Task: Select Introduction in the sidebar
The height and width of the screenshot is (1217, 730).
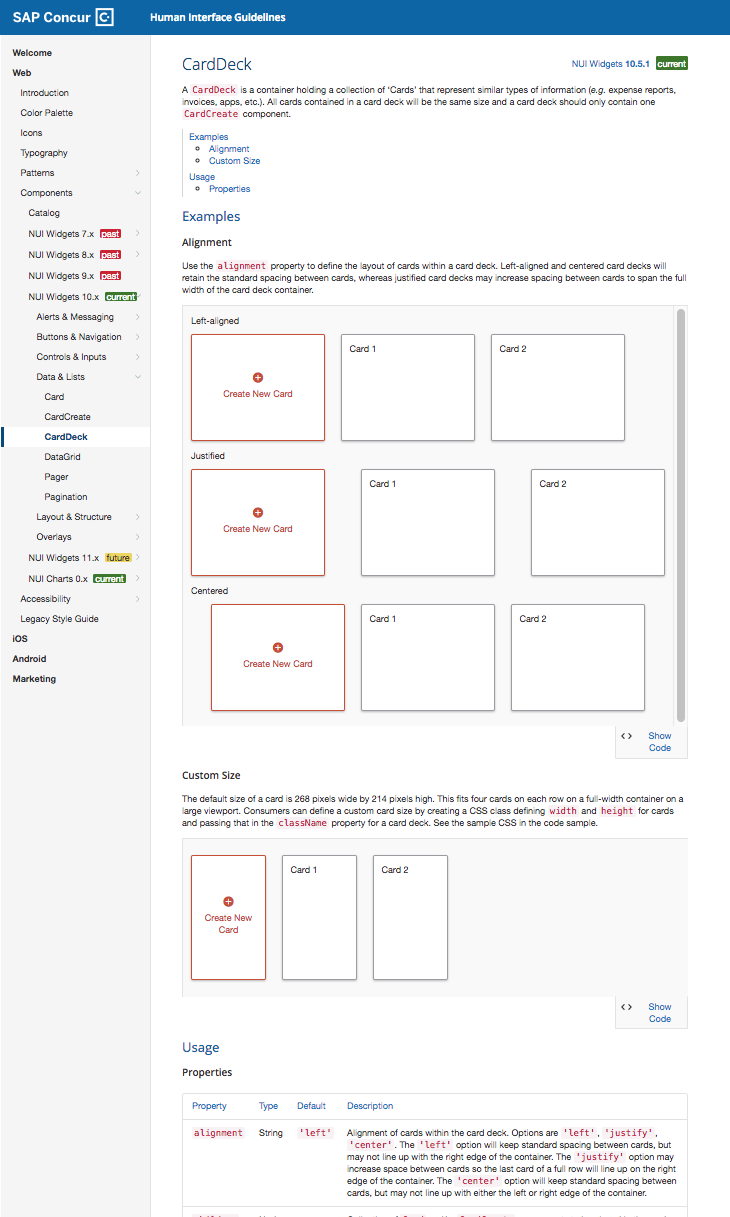Action: point(45,93)
